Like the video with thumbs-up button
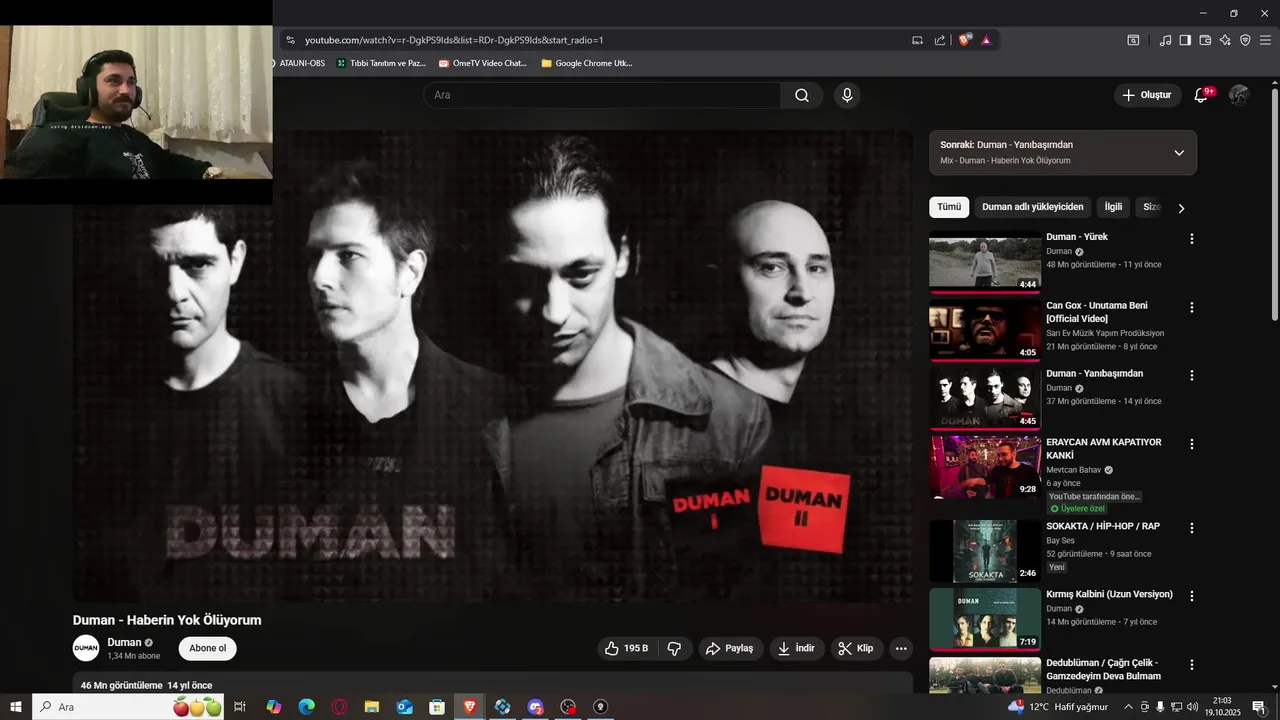The width and height of the screenshot is (1280, 720). coord(626,648)
